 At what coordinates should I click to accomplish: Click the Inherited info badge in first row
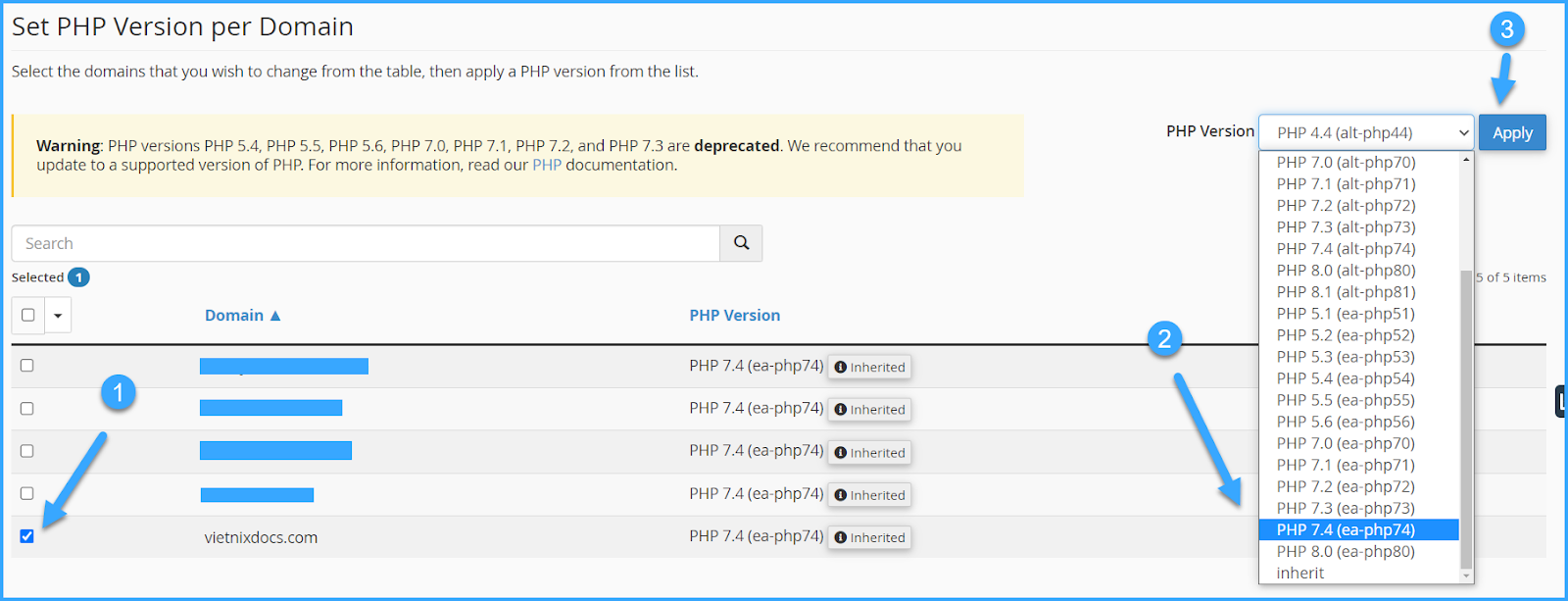(x=869, y=367)
